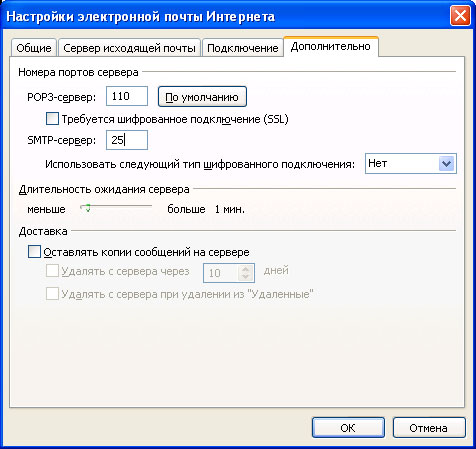This screenshot has width=476, height=449.
Task: Click the server timeout slider thumb
Action: 87,208
